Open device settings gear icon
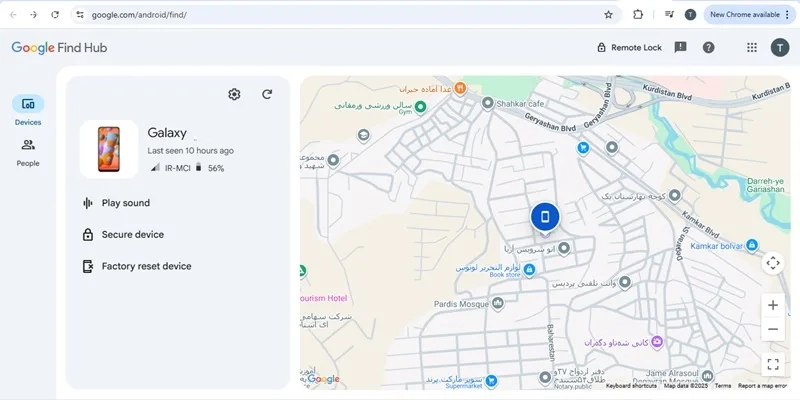The width and height of the screenshot is (800, 400). coord(234,94)
